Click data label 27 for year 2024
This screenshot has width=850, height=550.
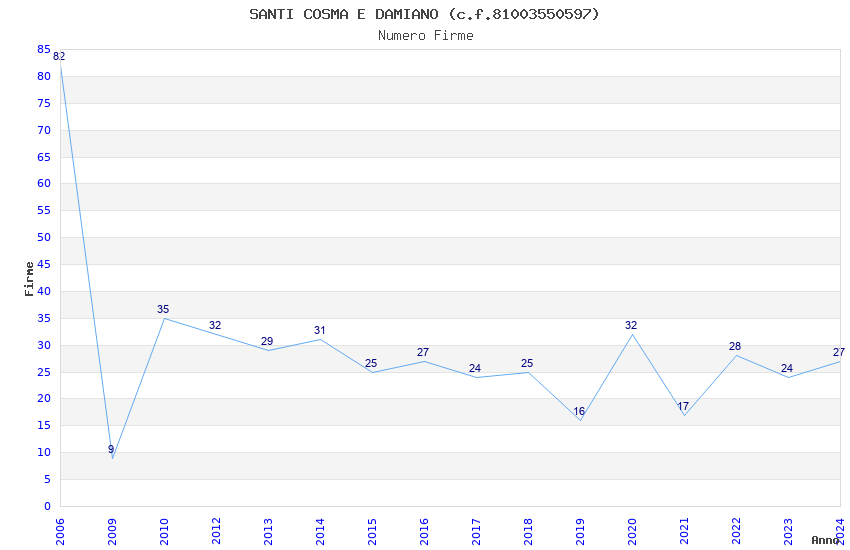[839, 352]
